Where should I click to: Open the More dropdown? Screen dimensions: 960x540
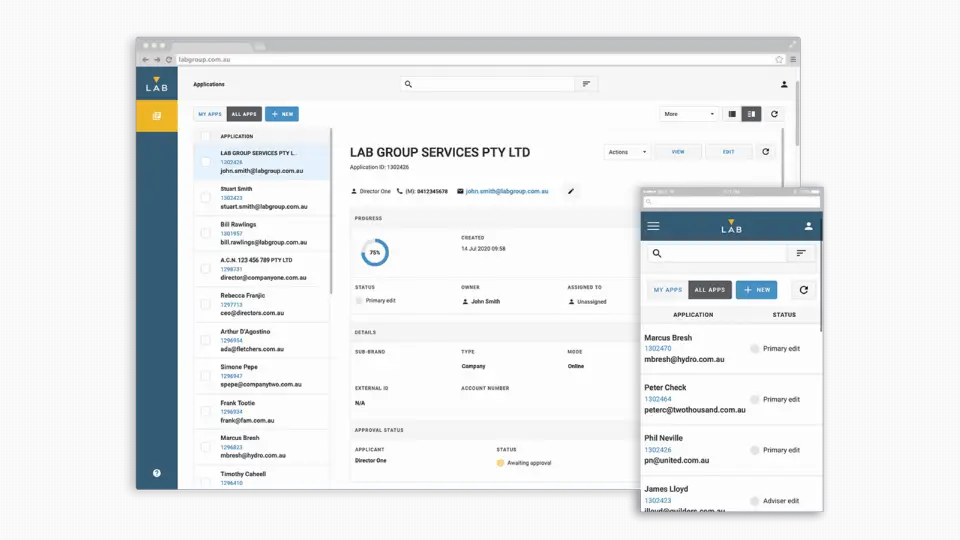689,114
